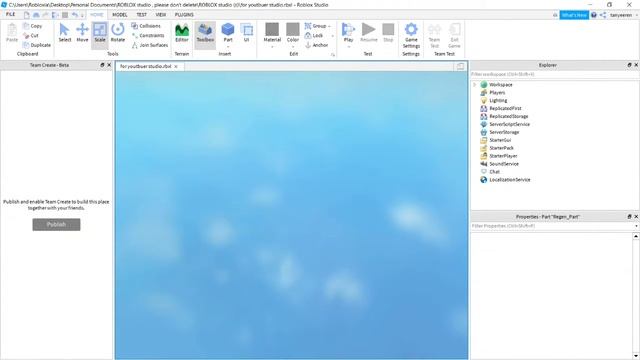Screen dimensions: 640x360
Task: Open the Color picker
Action: coord(293,33)
